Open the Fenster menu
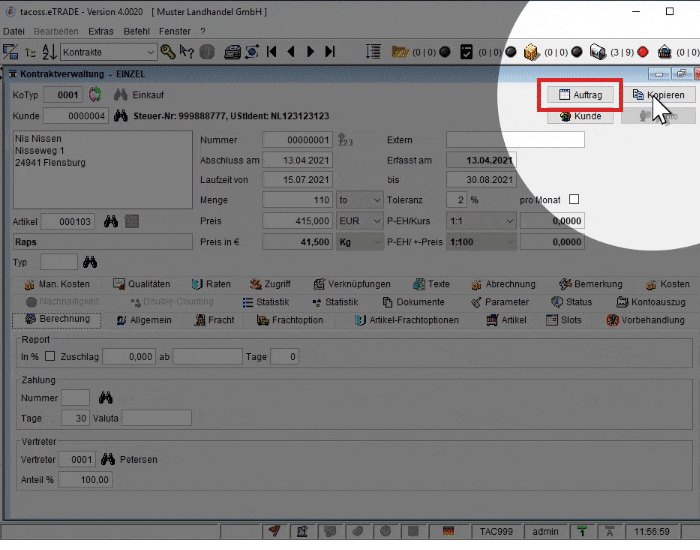The image size is (700, 550). click(175, 31)
